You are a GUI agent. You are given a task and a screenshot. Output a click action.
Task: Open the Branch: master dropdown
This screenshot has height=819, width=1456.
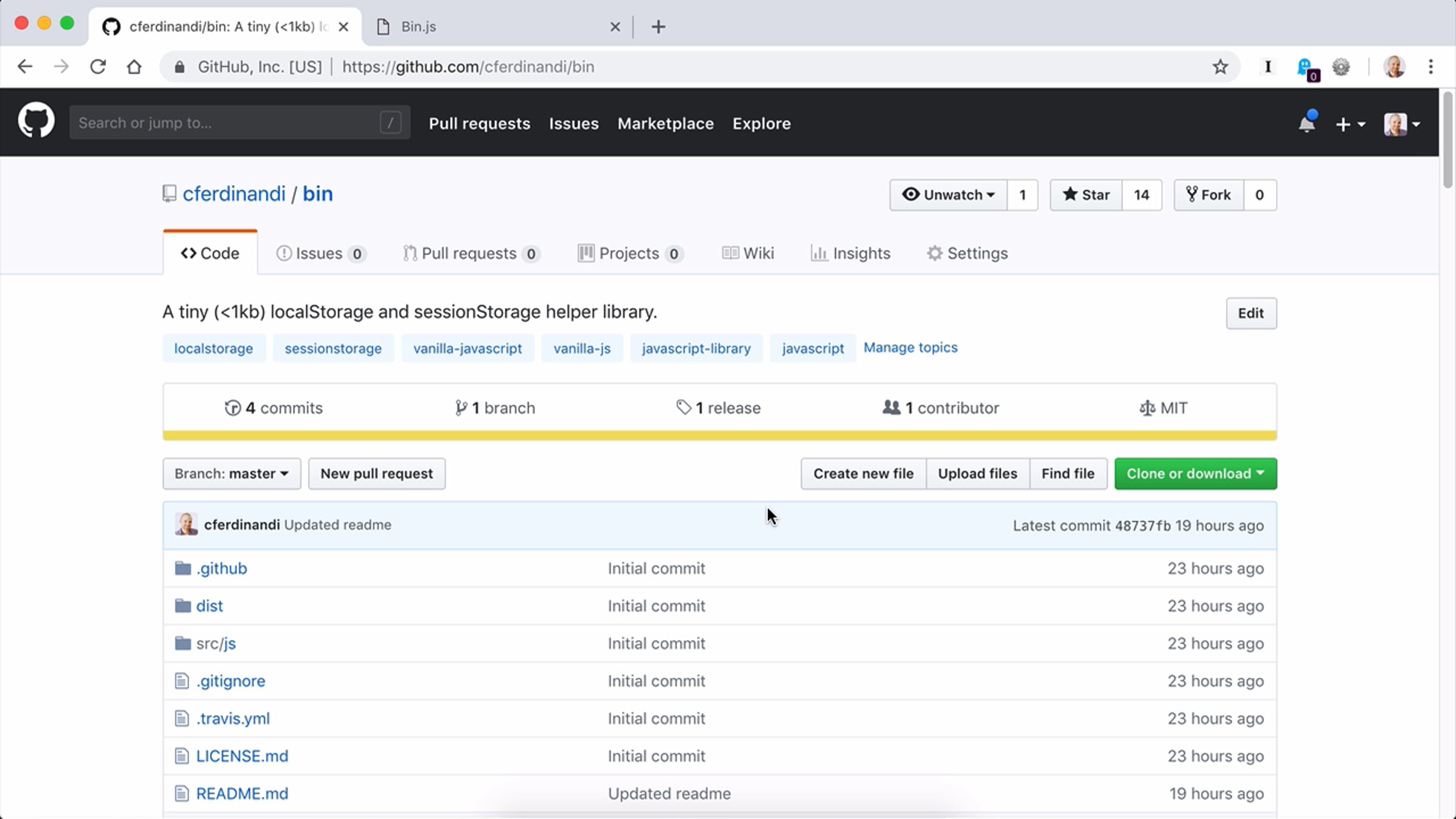(x=232, y=474)
